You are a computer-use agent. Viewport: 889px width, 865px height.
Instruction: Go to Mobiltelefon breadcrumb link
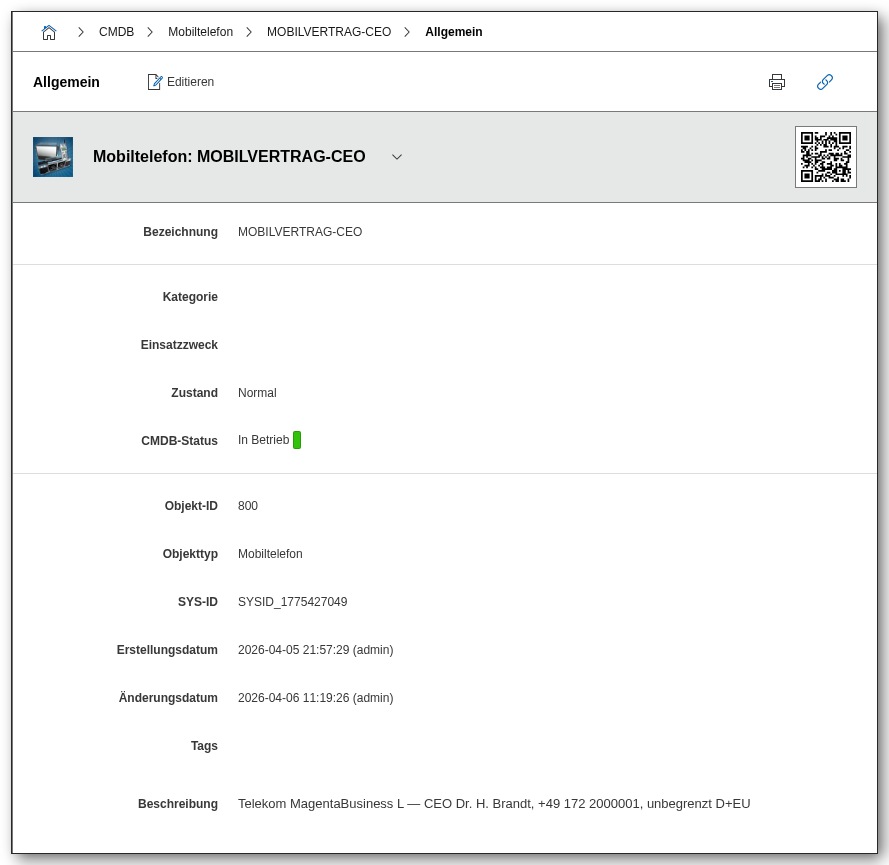pyautogui.click(x=200, y=32)
